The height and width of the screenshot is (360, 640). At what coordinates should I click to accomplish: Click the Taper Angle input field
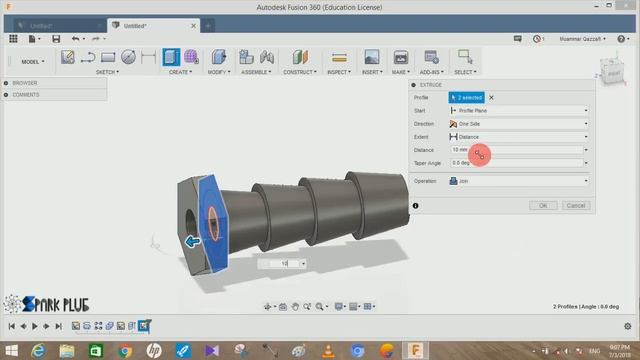point(516,163)
